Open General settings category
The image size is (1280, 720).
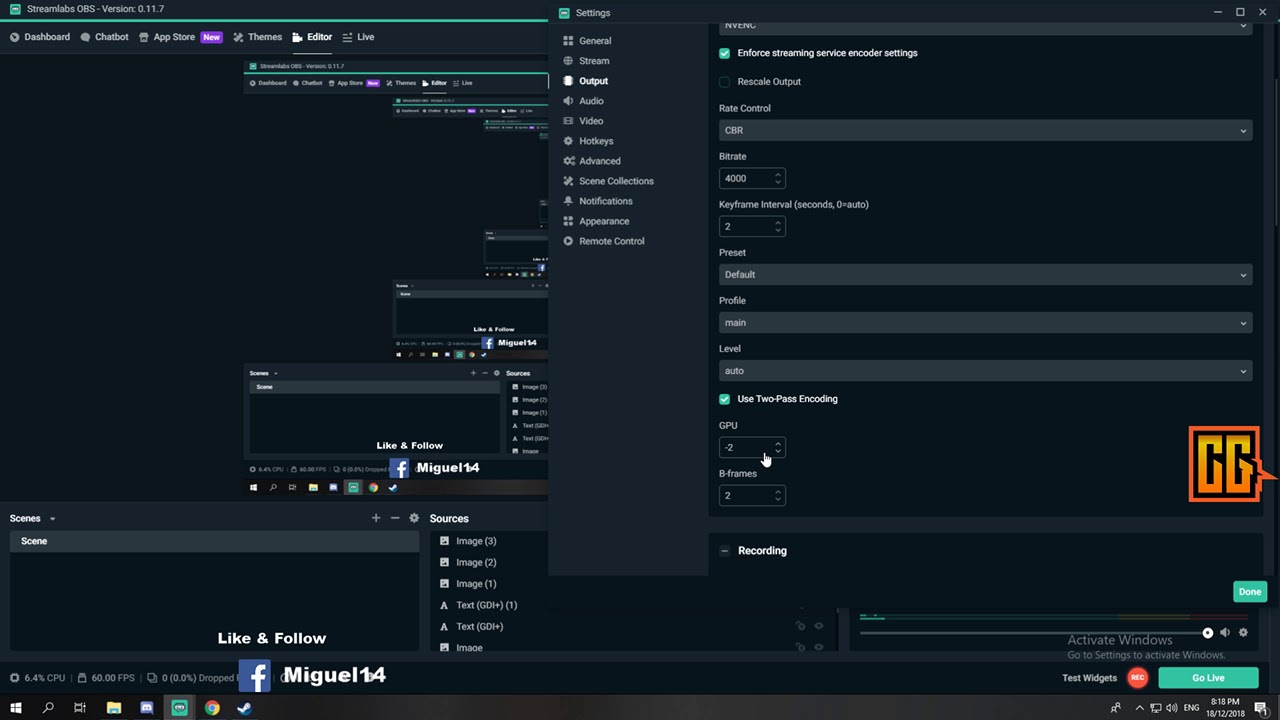(595, 41)
